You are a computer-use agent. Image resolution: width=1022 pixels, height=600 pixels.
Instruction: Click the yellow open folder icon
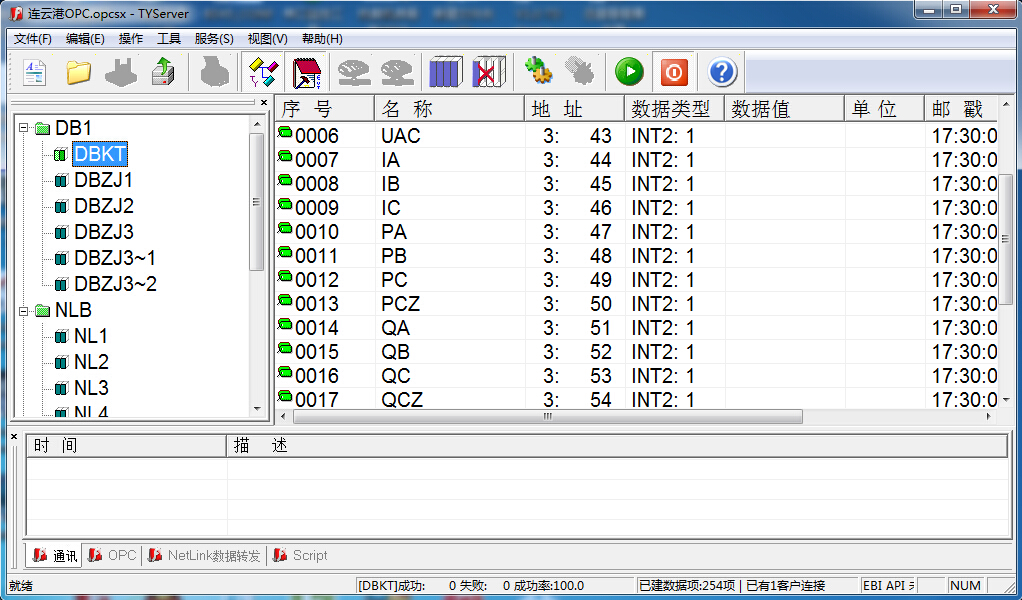pyautogui.click(x=78, y=72)
